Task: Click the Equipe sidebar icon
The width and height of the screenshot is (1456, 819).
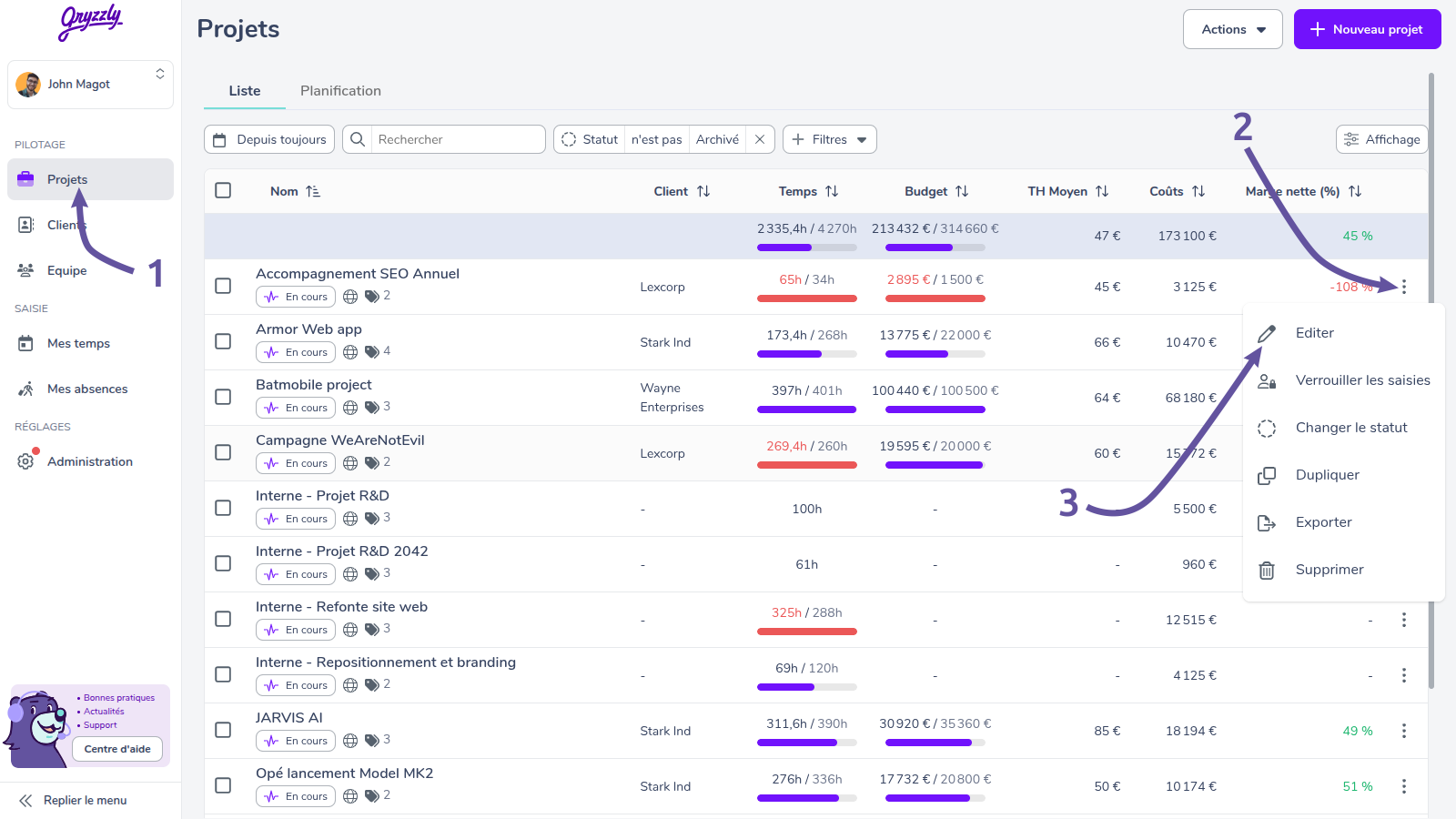Action: [26, 270]
